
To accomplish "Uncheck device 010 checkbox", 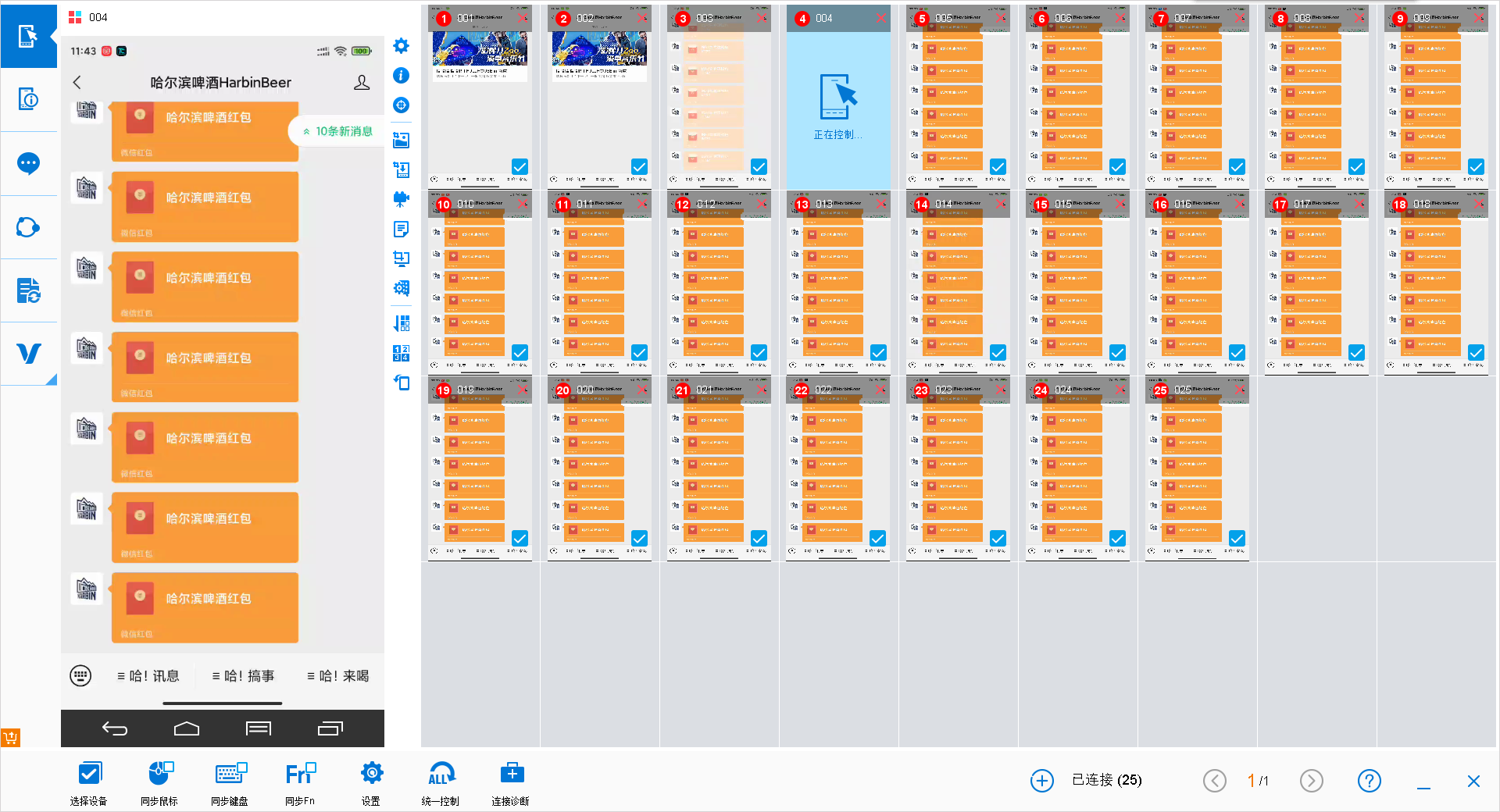I will coord(520,353).
